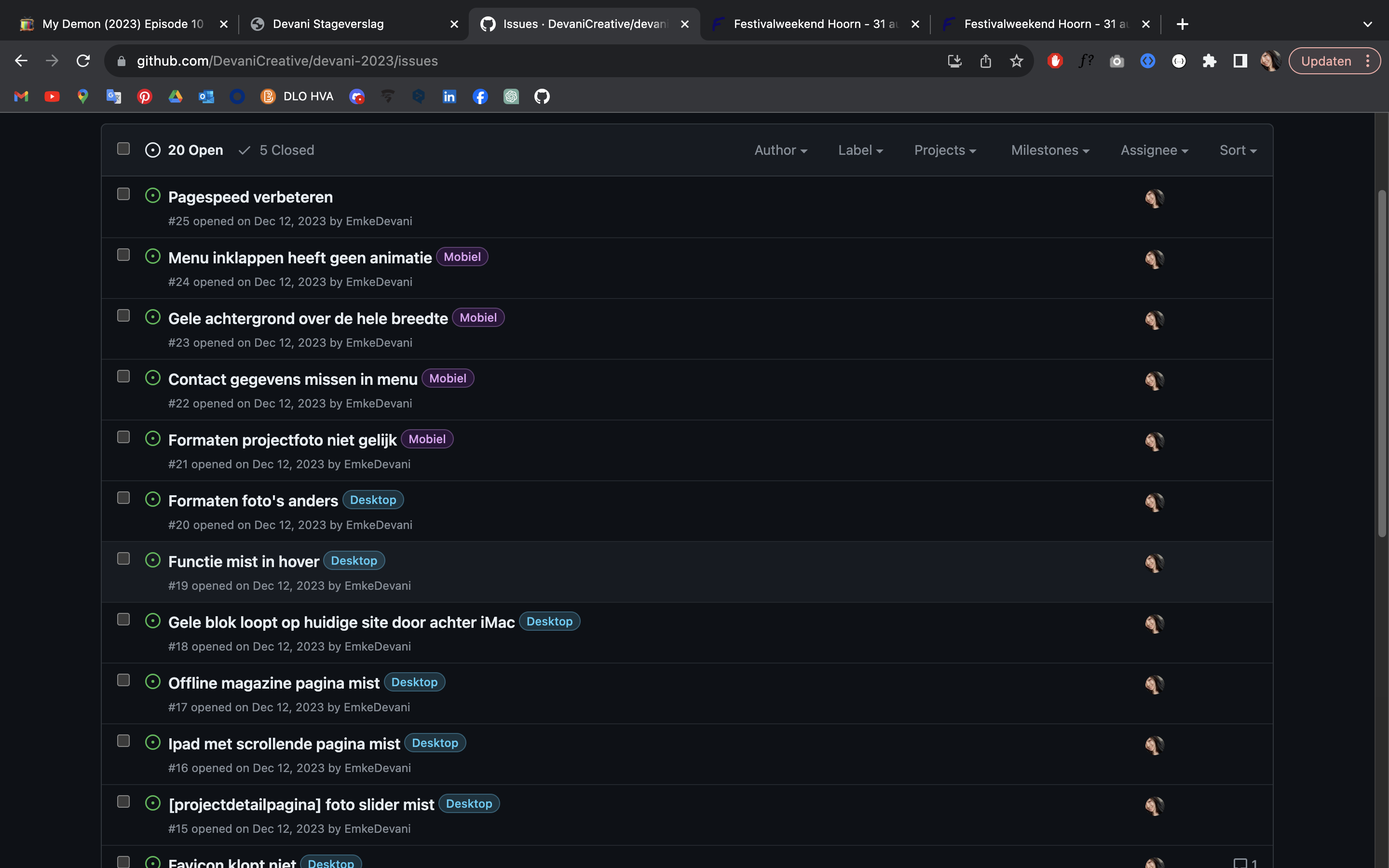Click the browser reload button
Viewport: 1389px width, 868px height.
tap(83, 61)
